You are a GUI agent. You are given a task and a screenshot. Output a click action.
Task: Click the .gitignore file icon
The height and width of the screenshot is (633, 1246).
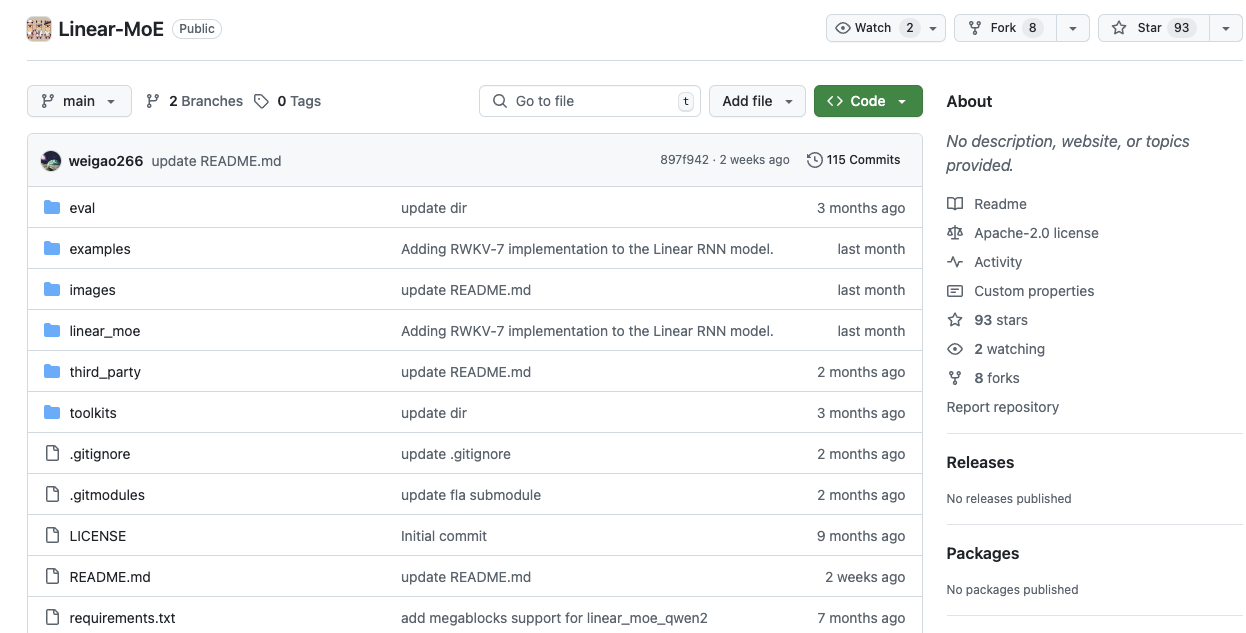click(x=52, y=454)
